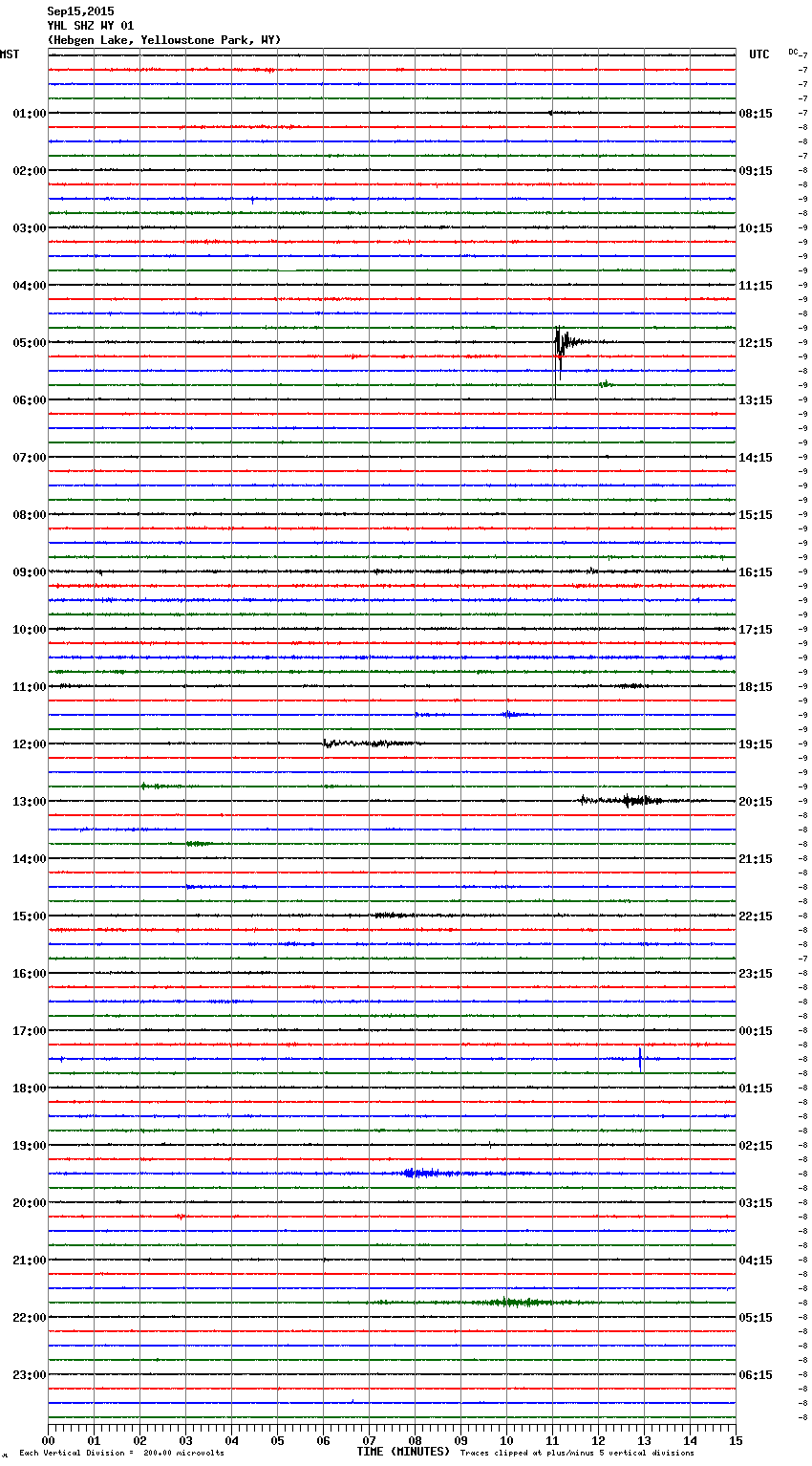Select the 12:00 MST time label
Image resolution: width=812 pixels, height=1466 pixels.
click(30, 744)
